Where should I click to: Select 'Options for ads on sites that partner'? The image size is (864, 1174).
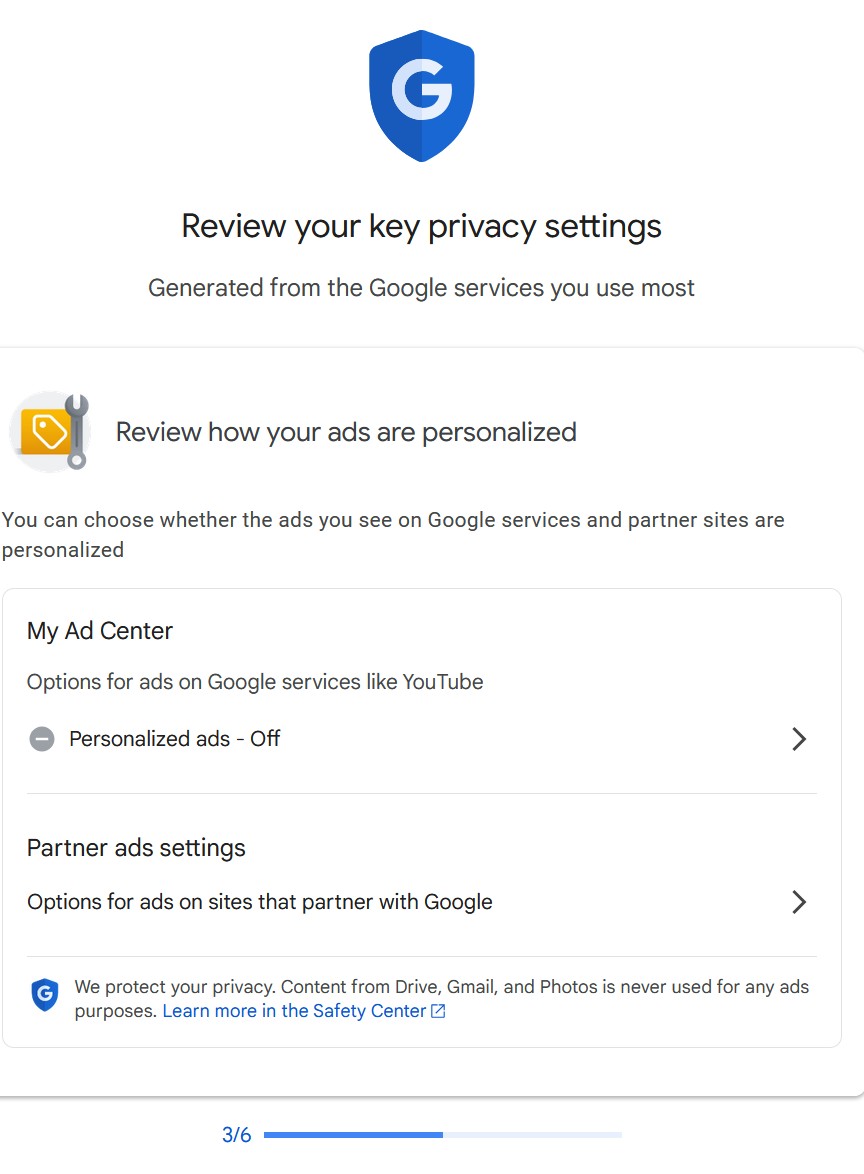coord(259,902)
